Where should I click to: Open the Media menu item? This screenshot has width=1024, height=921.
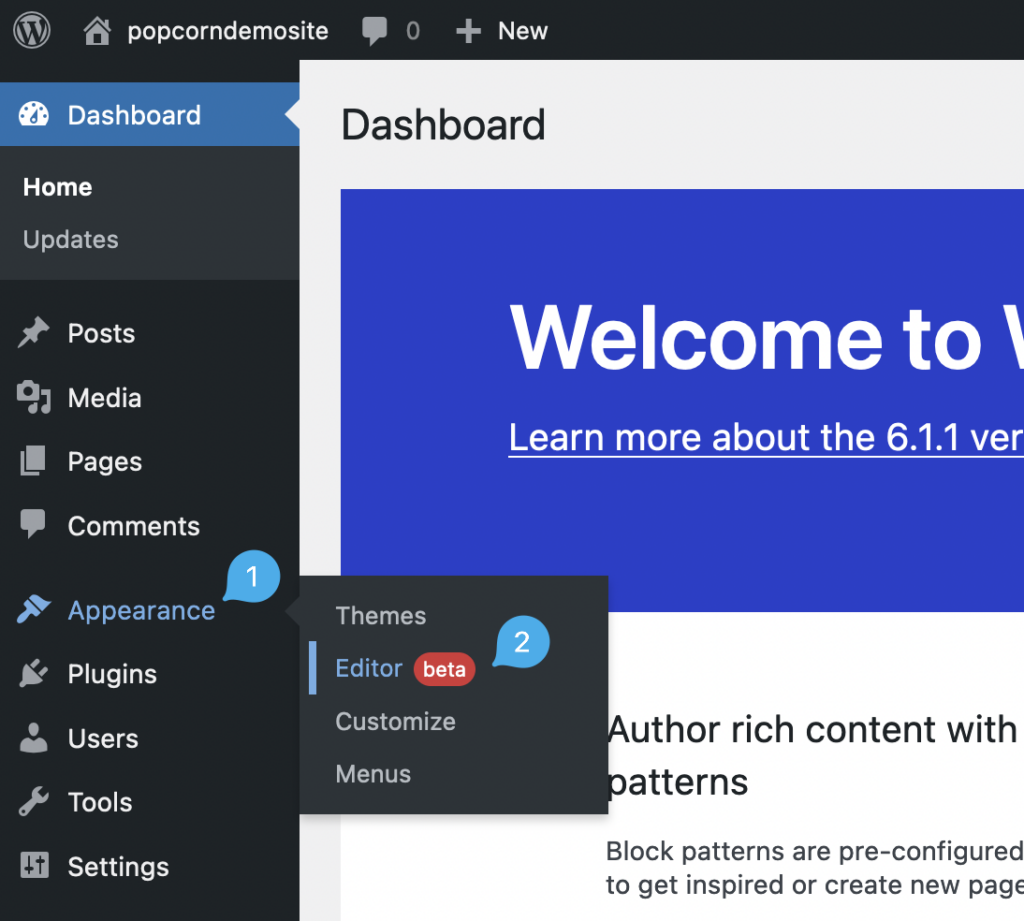point(104,398)
